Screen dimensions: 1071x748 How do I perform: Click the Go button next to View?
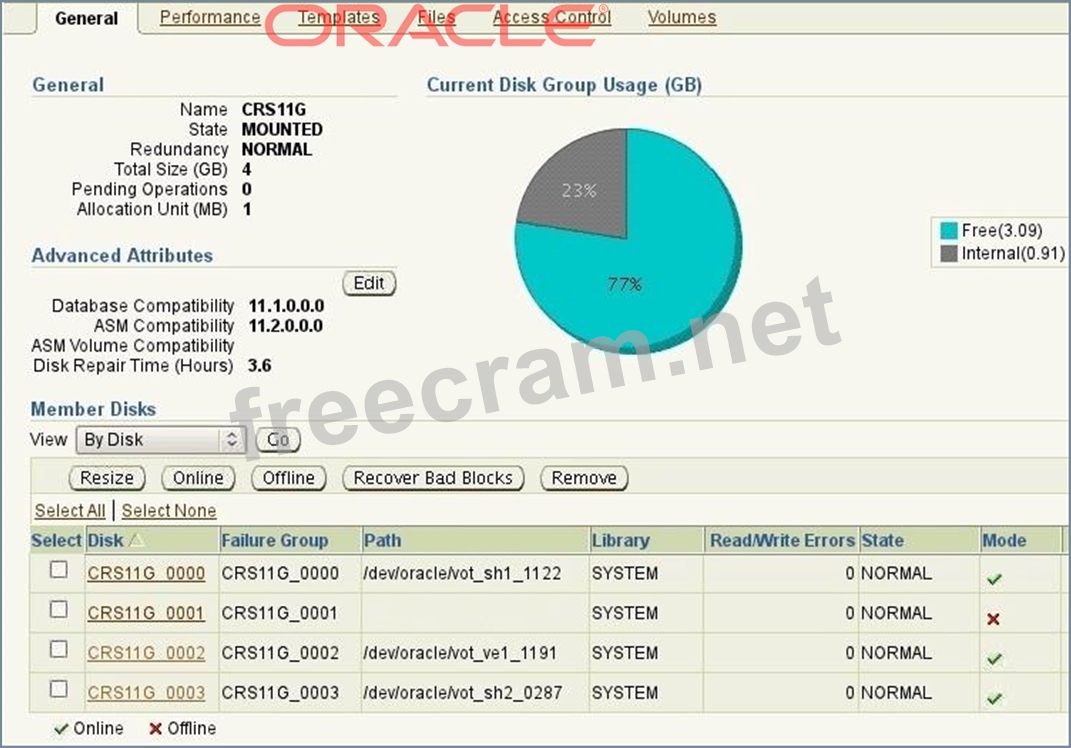pyautogui.click(x=278, y=439)
